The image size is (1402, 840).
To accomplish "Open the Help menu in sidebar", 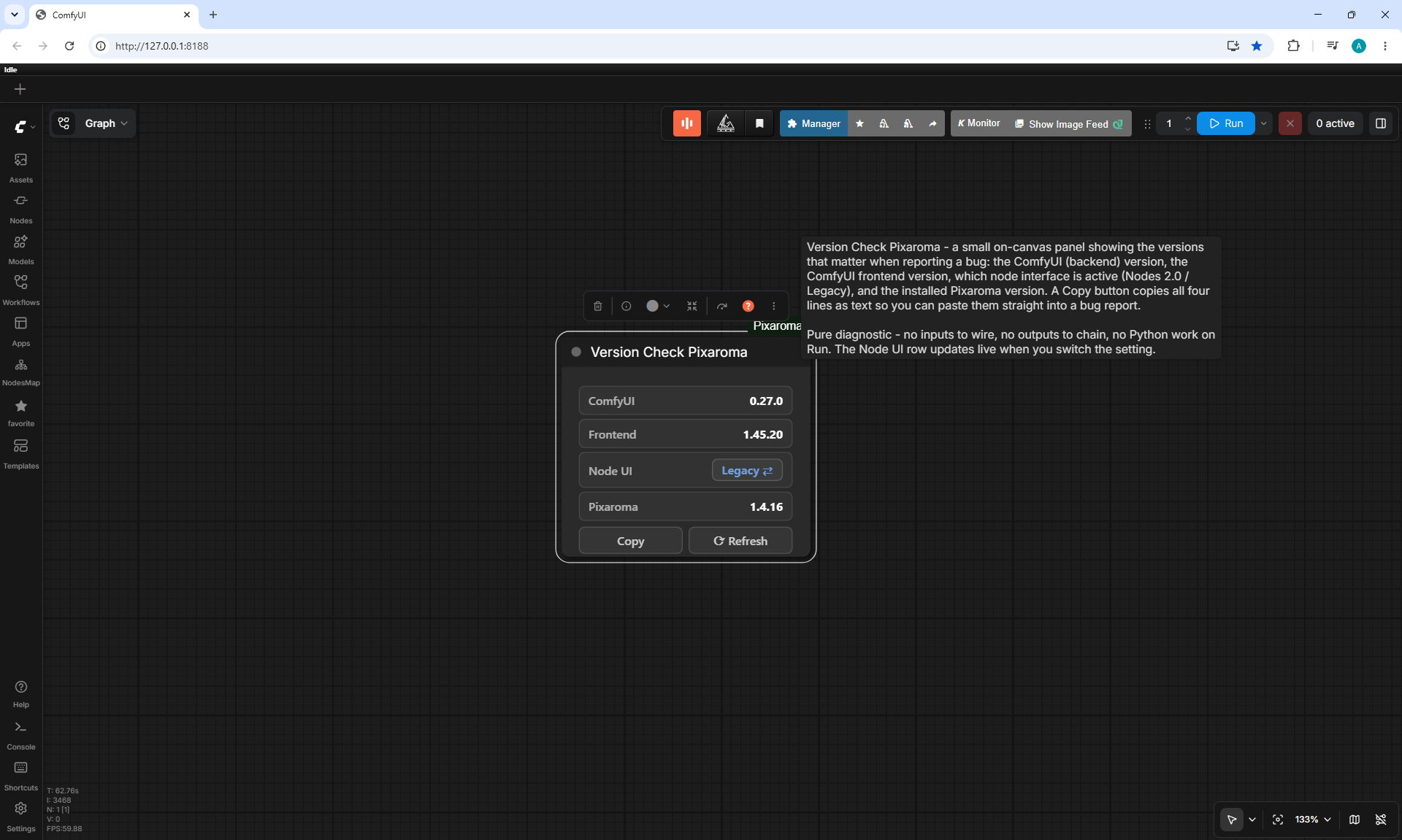I will point(20,693).
